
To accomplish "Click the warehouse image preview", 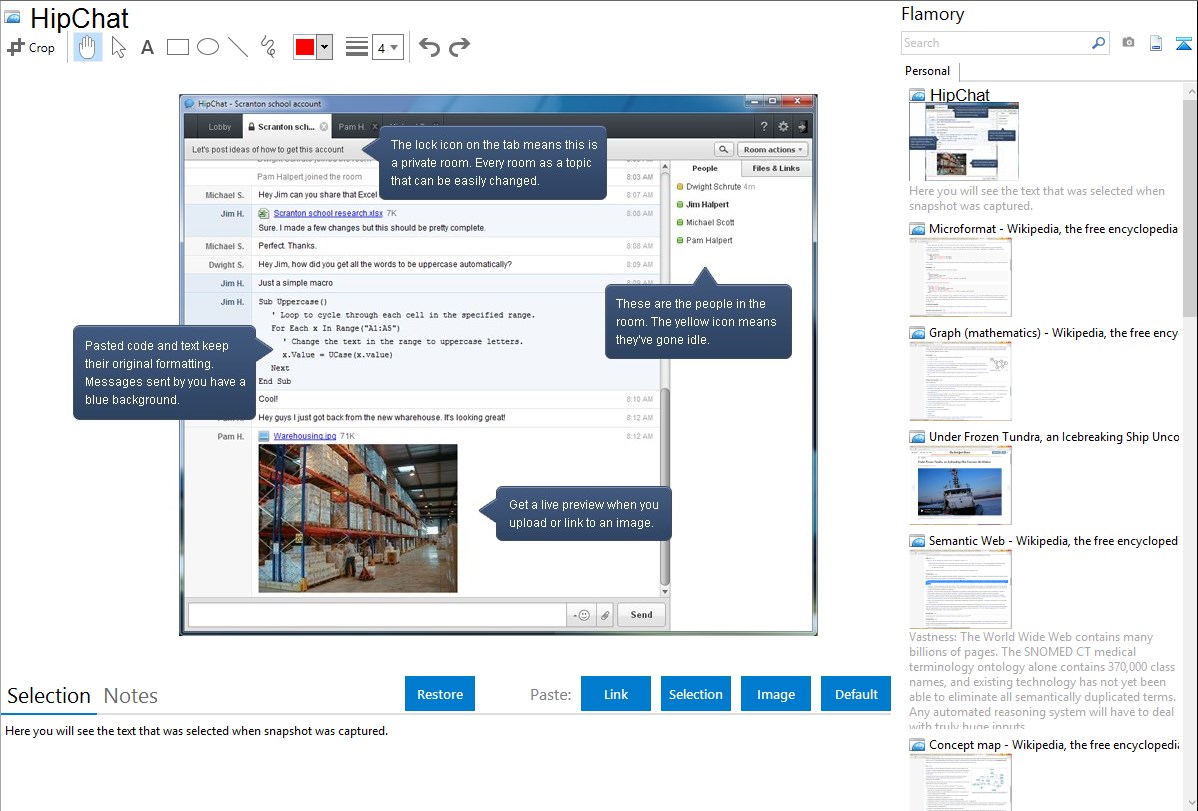I will 358,518.
